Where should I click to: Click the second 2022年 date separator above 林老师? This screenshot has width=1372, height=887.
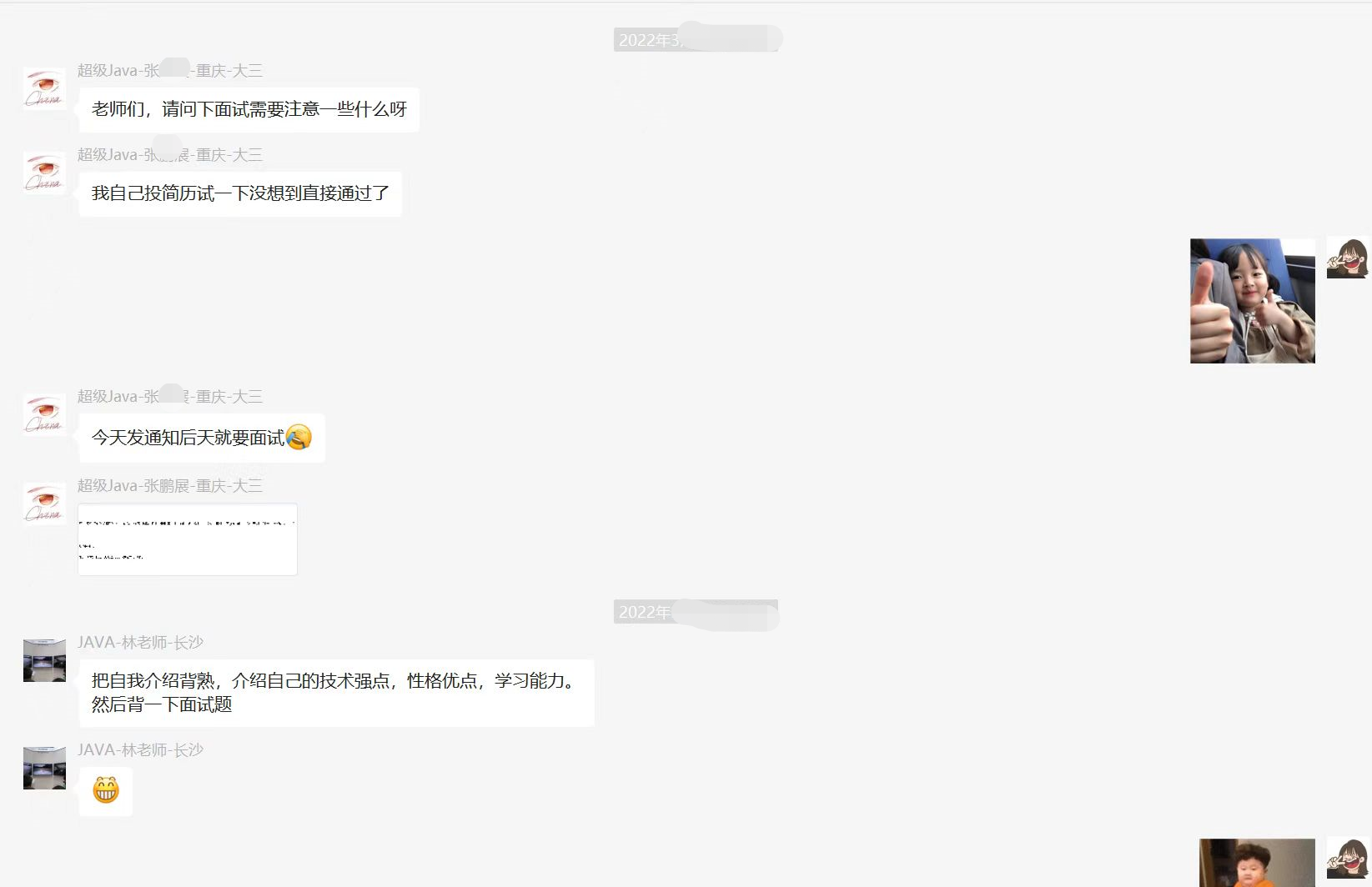coord(696,612)
